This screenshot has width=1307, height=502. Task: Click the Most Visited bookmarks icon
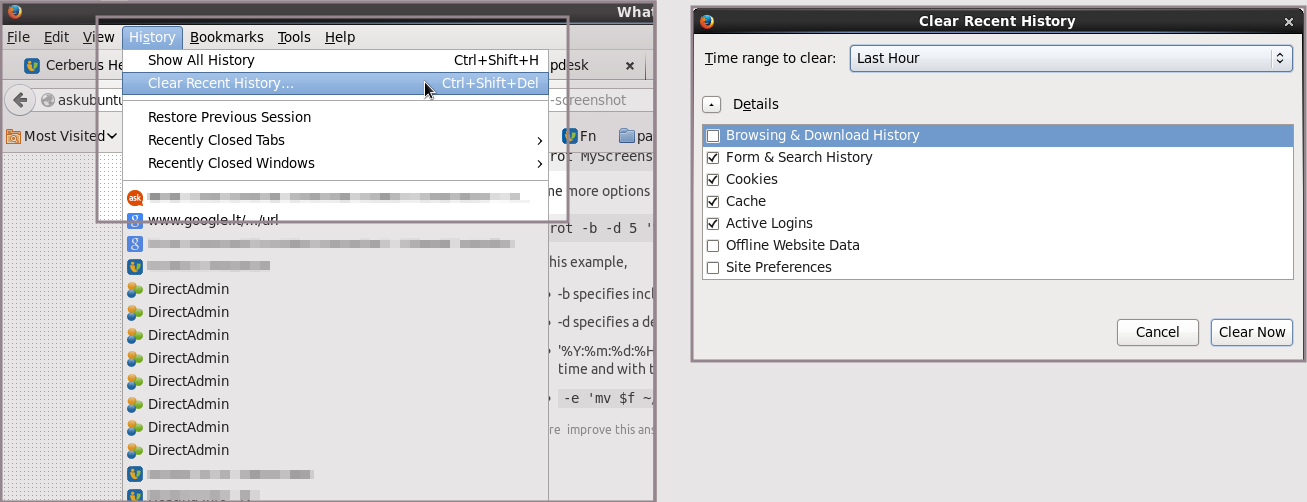point(13,136)
